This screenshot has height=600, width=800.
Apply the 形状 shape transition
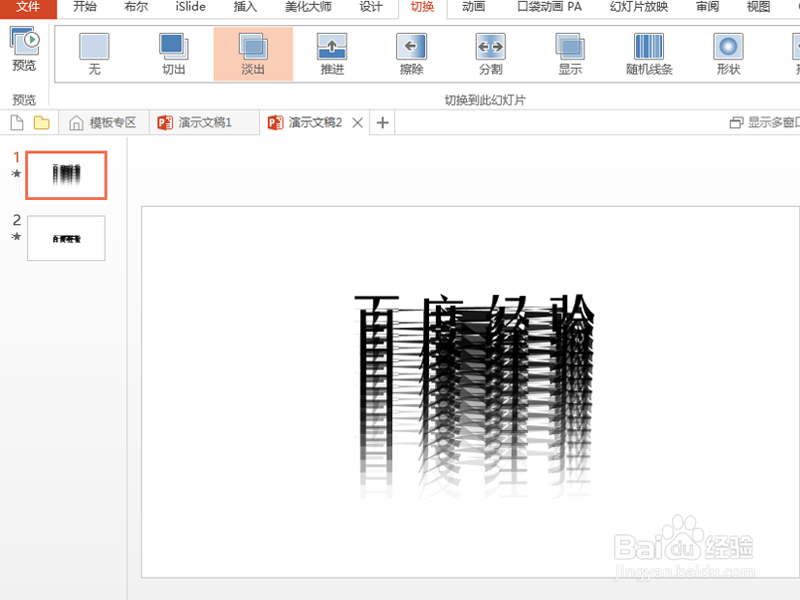pyautogui.click(x=728, y=54)
